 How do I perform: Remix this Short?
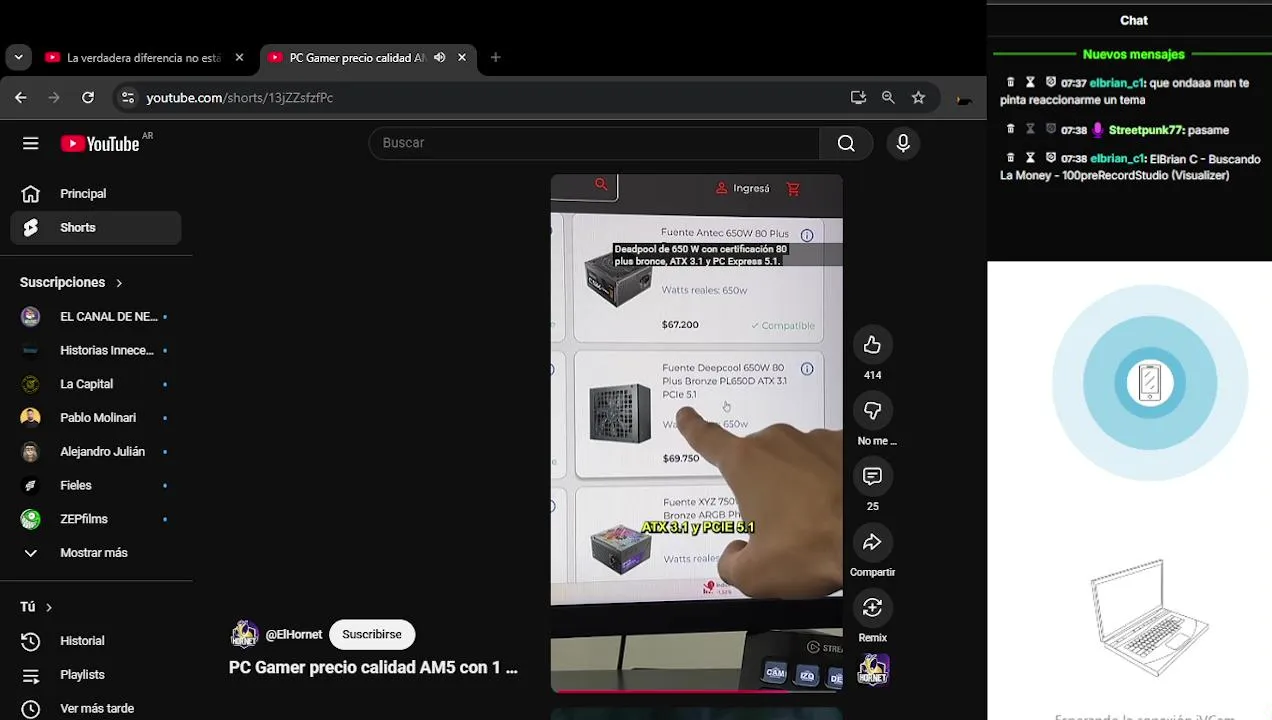(872, 608)
